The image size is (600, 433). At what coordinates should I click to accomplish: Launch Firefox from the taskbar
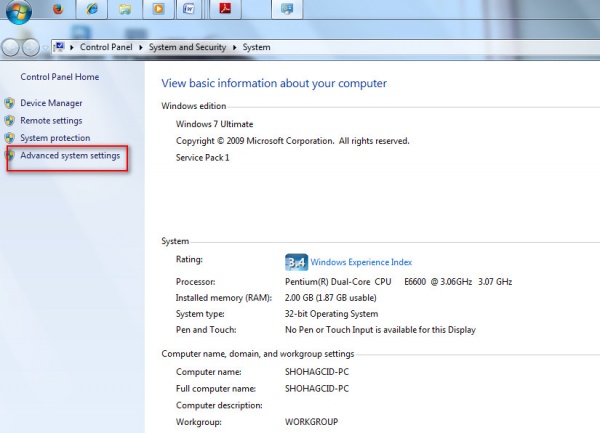(x=58, y=8)
